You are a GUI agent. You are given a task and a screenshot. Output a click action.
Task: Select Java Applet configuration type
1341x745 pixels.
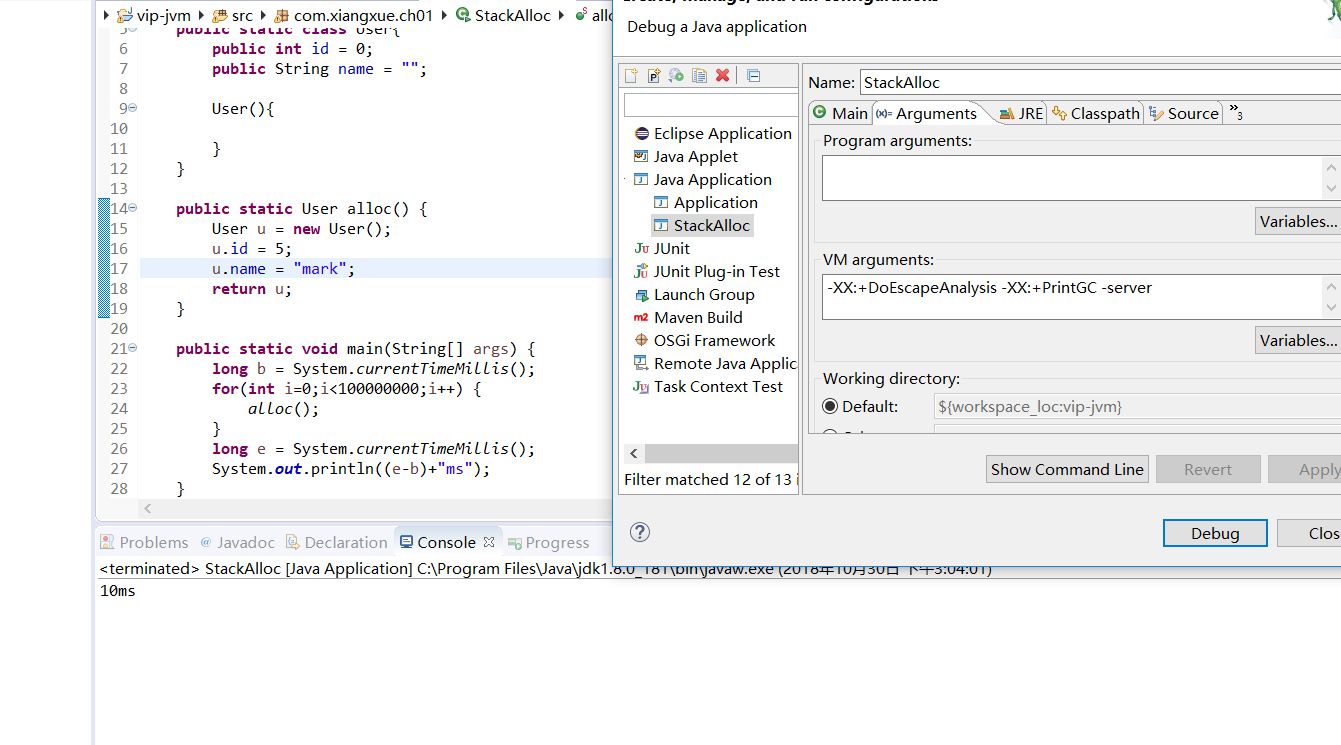tap(685, 156)
